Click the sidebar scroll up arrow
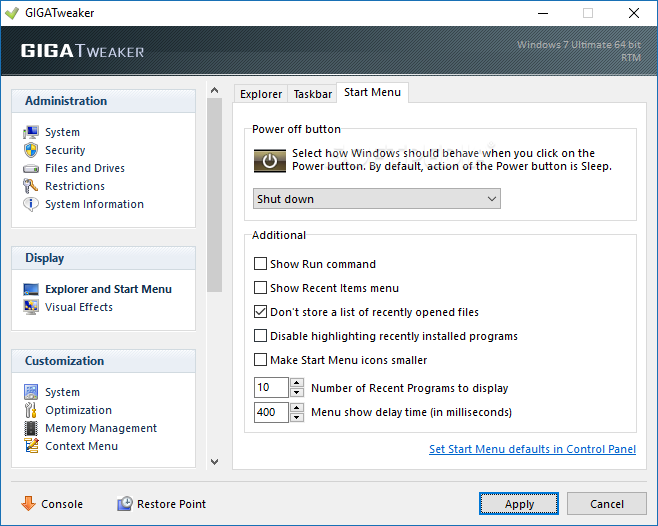The height and width of the screenshot is (526, 658). (x=214, y=90)
